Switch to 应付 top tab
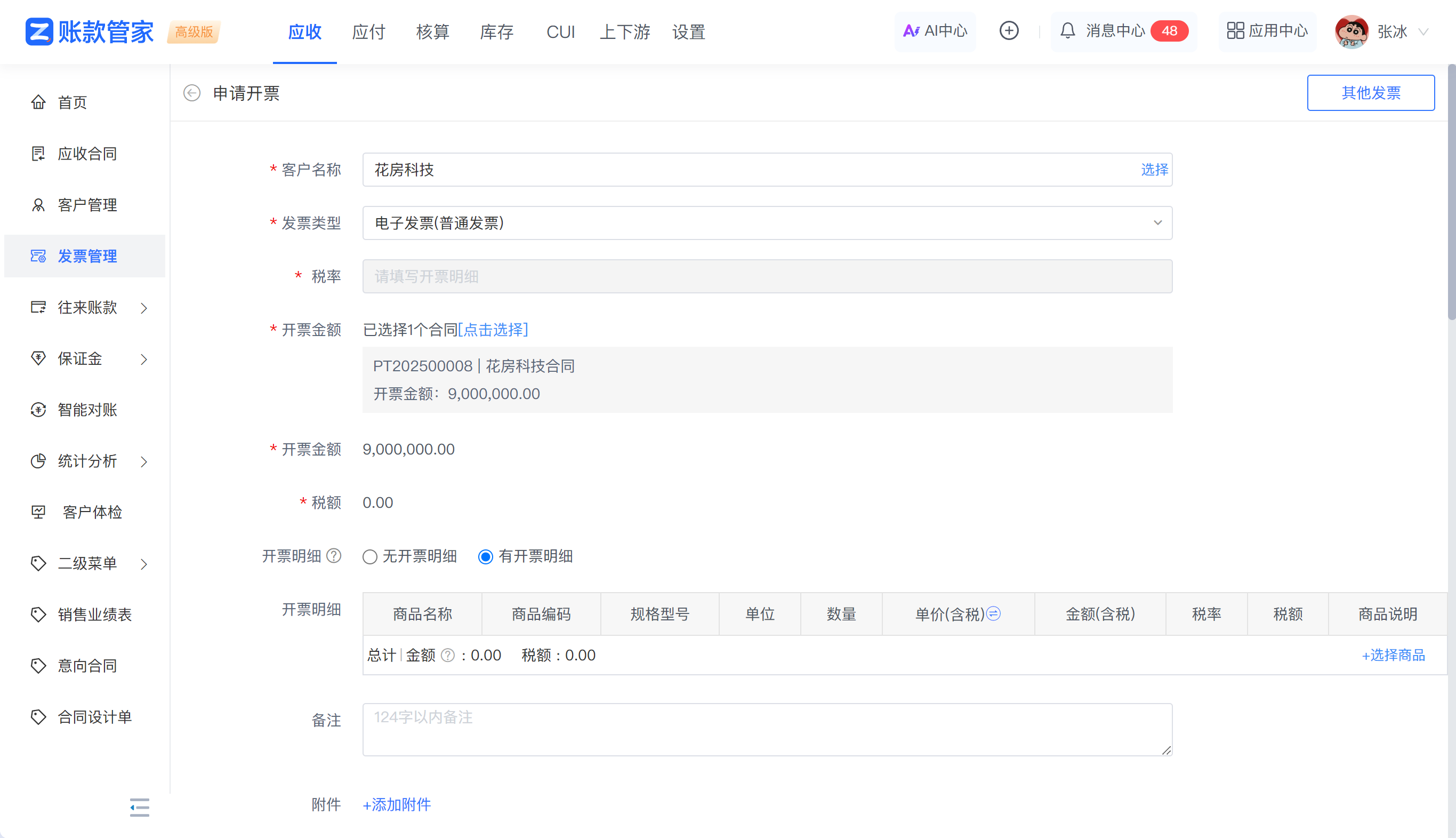 368,32
